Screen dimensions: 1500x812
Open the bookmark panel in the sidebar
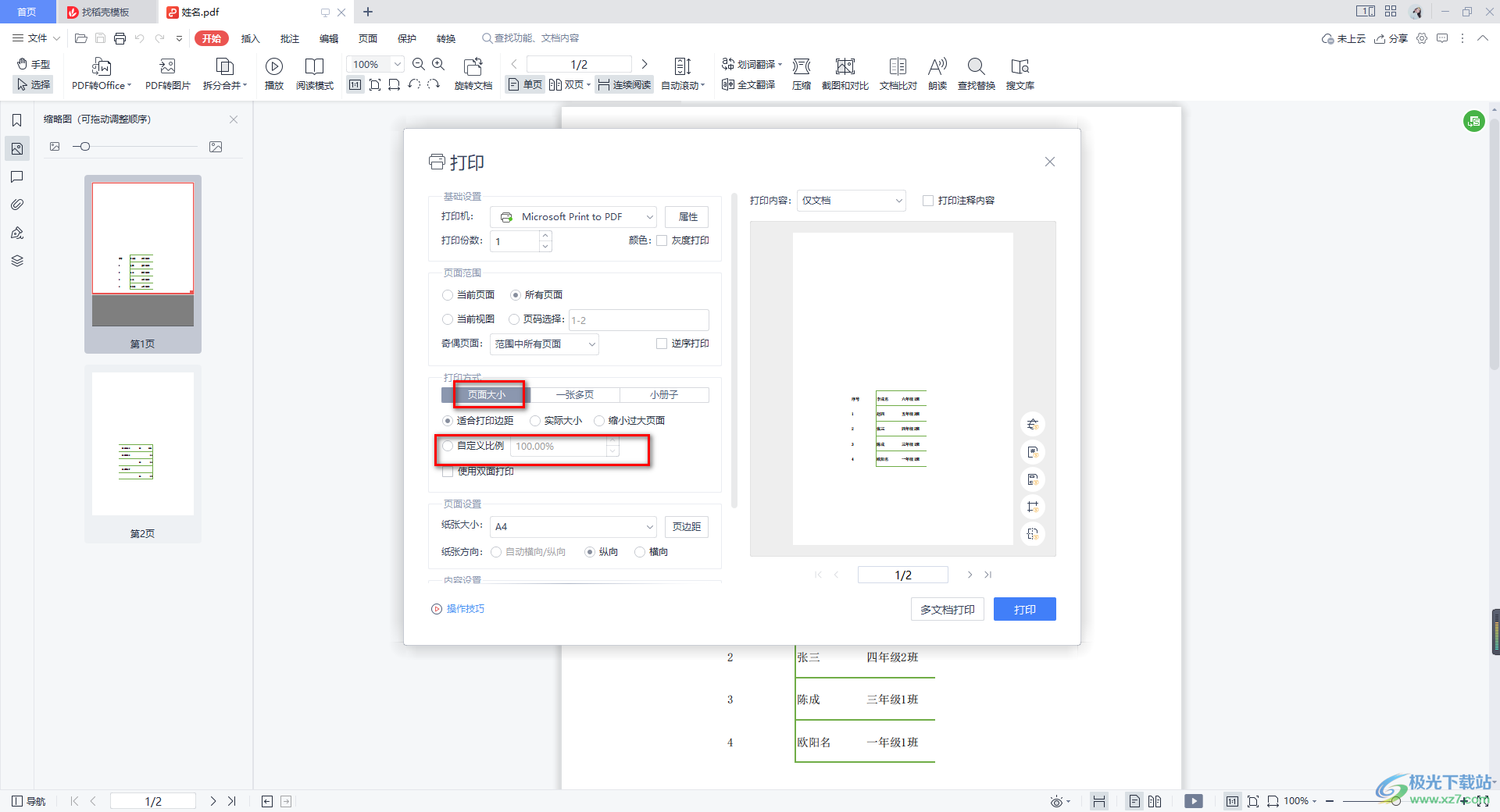16,120
